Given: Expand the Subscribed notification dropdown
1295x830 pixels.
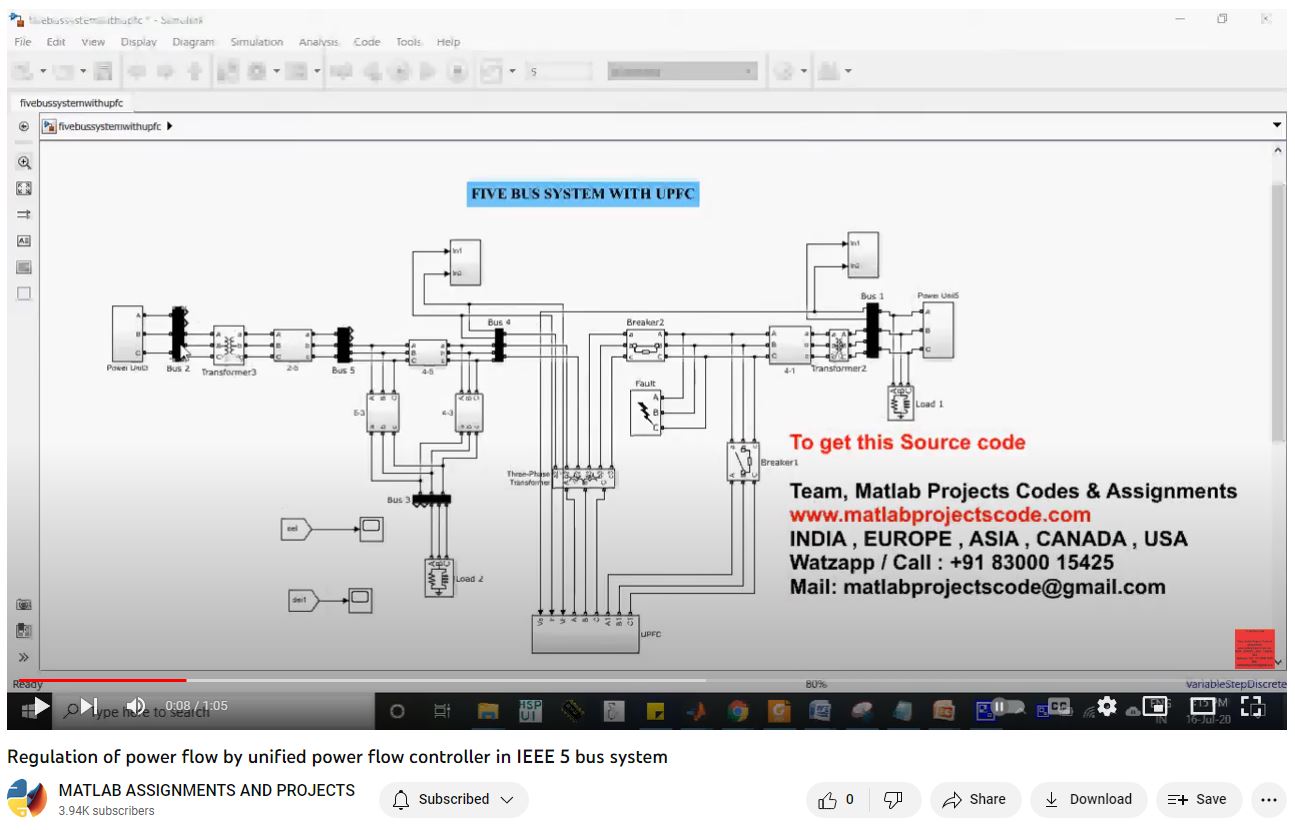Looking at the screenshot, I should pos(453,799).
